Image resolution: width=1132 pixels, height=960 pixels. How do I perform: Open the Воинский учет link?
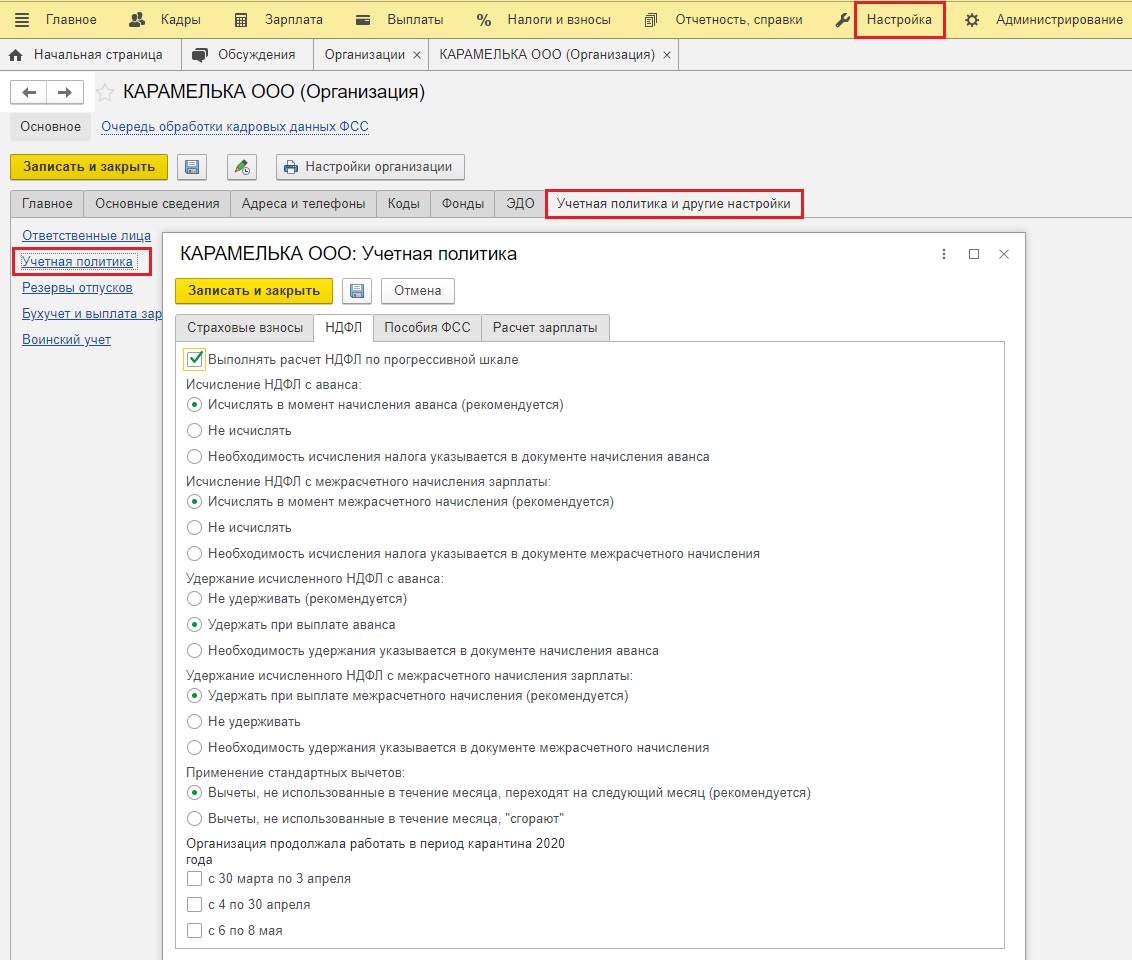(x=66, y=339)
